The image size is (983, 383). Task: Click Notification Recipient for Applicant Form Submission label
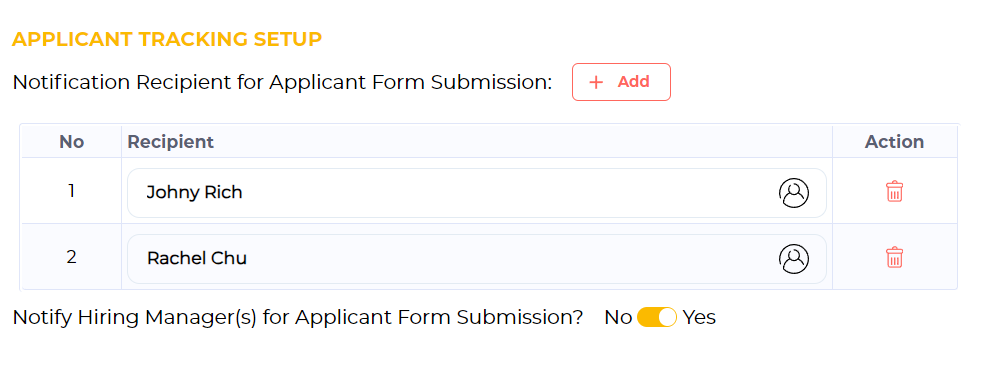[x=282, y=83]
